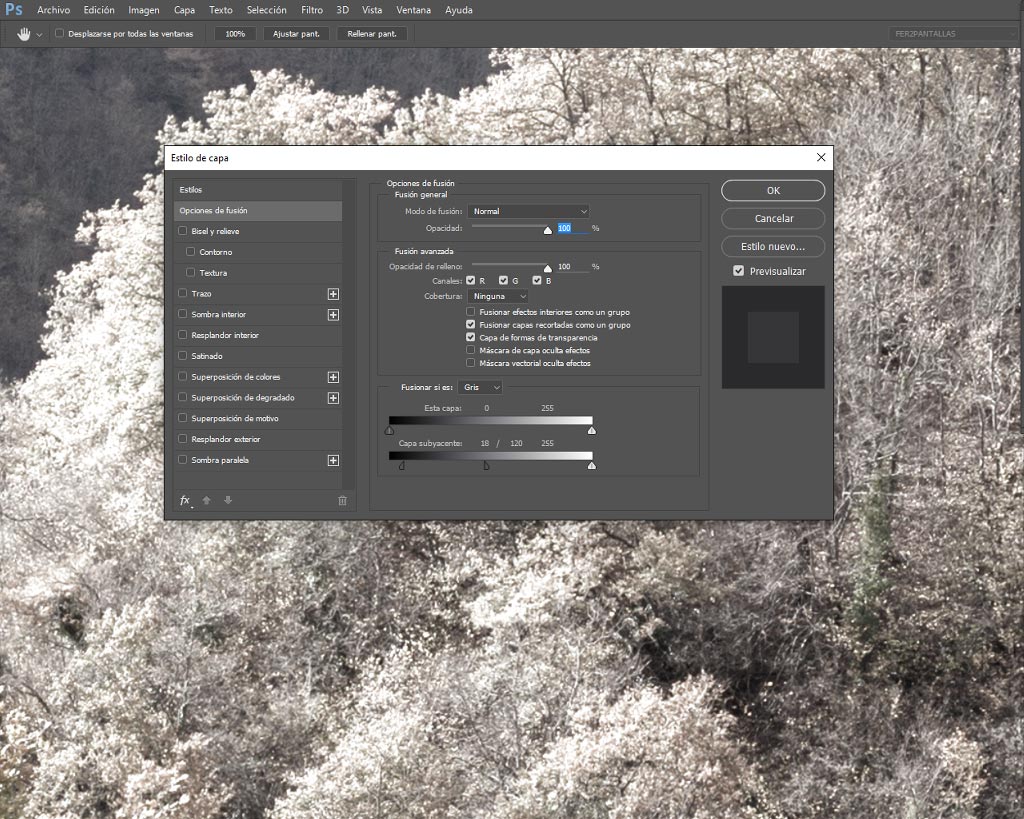Screen dimensions: 1024x819
Task: Enable the Contorno checkbox
Action: (x=191, y=251)
